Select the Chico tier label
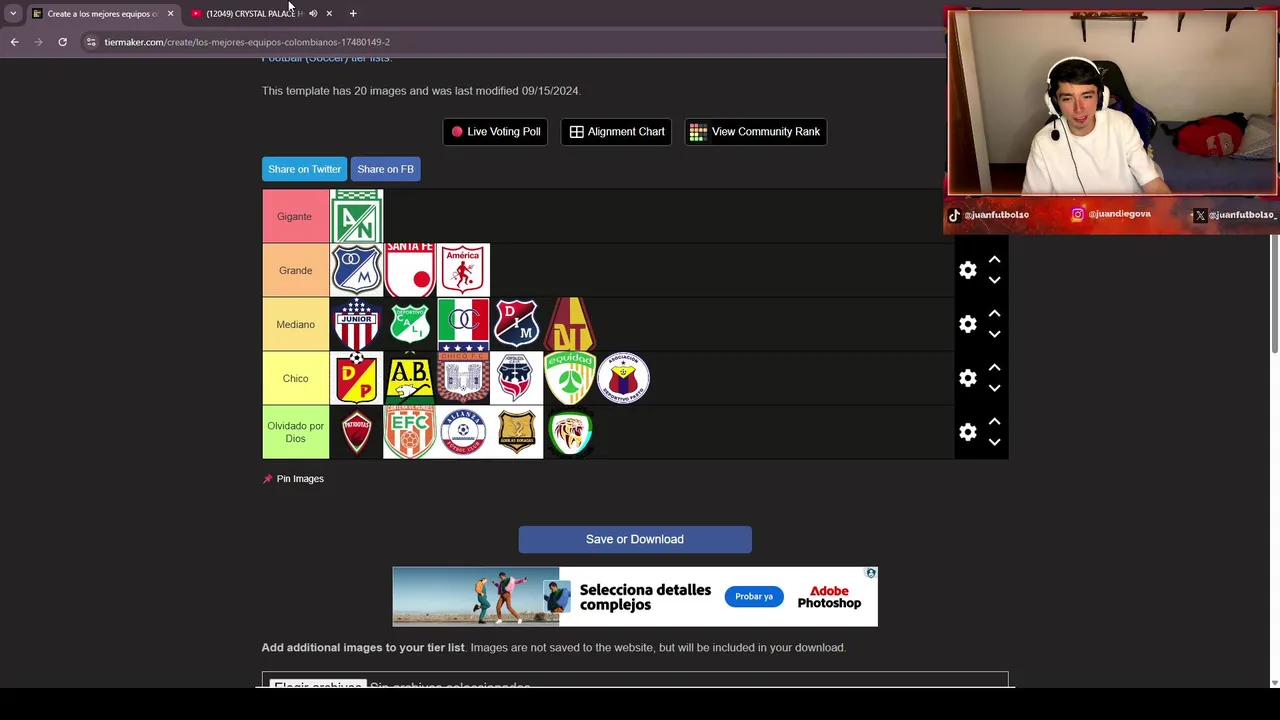 pyautogui.click(x=295, y=378)
